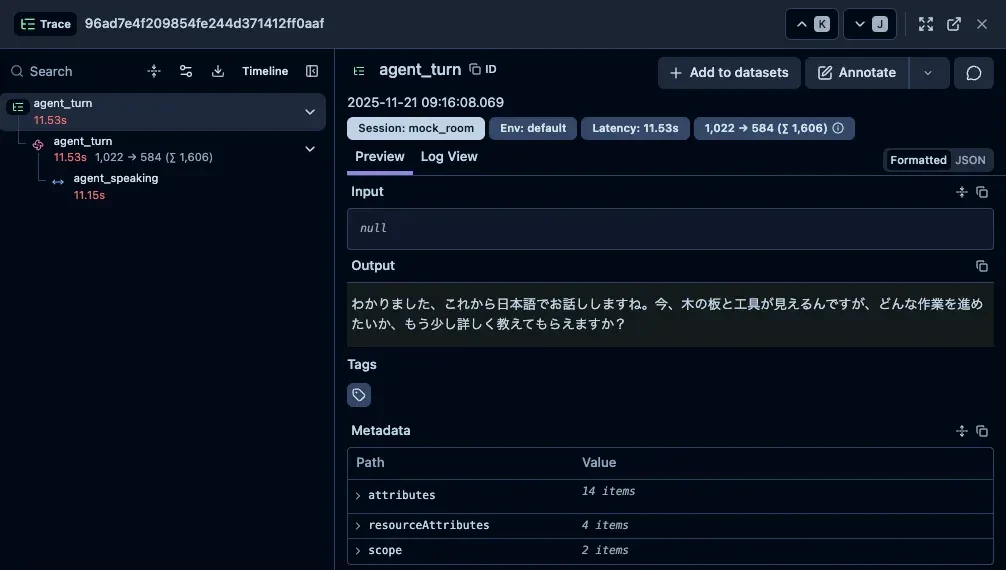Copy the agent_turn observation ID
1006x570 pixels.
(x=483, y=70)
